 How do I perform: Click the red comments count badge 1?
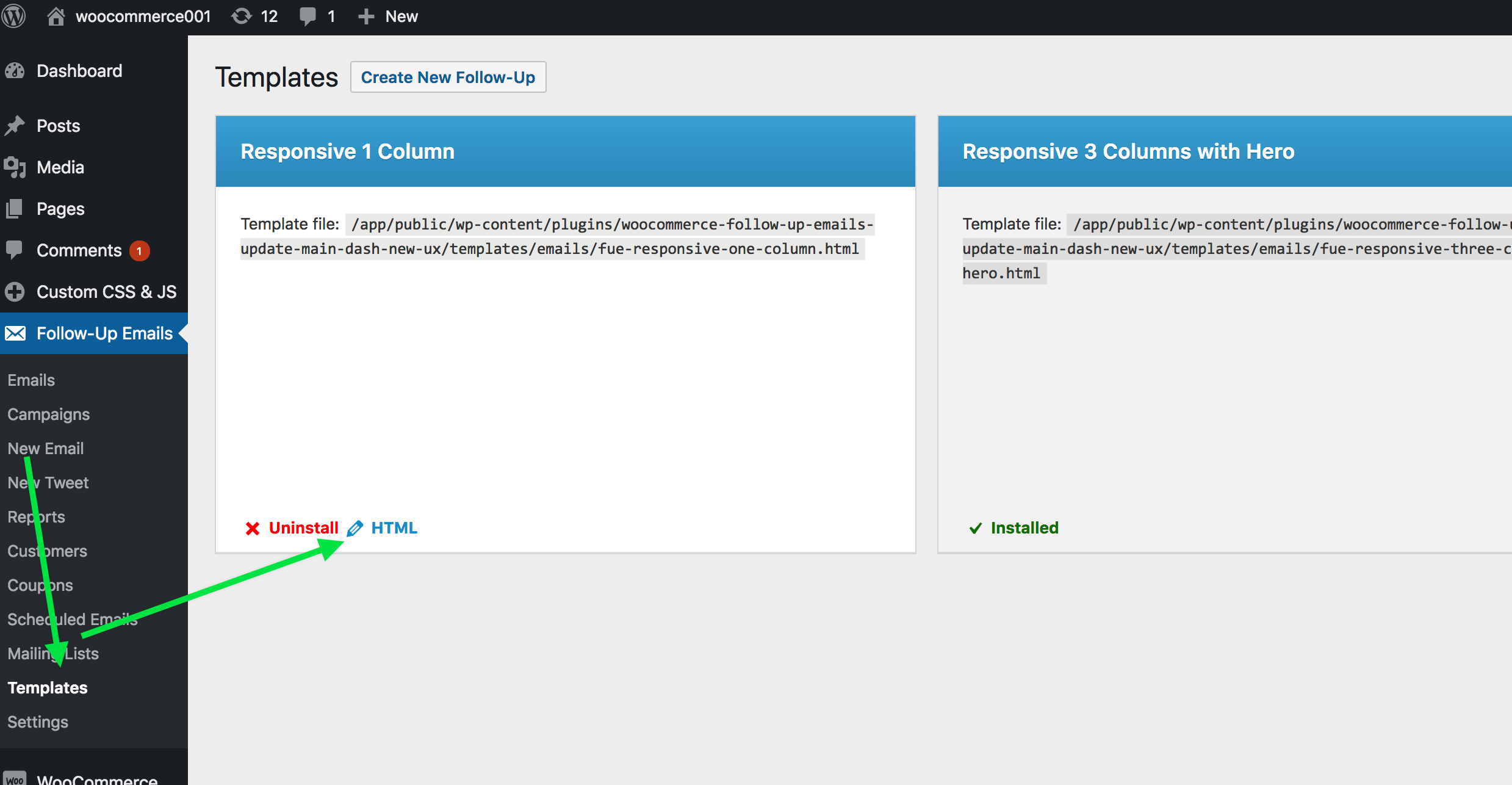click(x=140, y=251)
